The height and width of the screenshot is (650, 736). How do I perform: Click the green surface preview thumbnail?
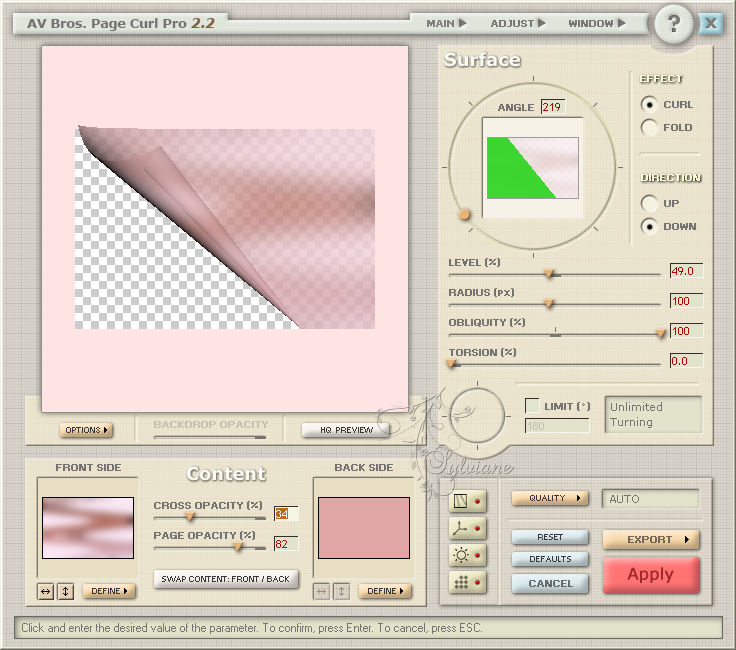coord(533,168)
